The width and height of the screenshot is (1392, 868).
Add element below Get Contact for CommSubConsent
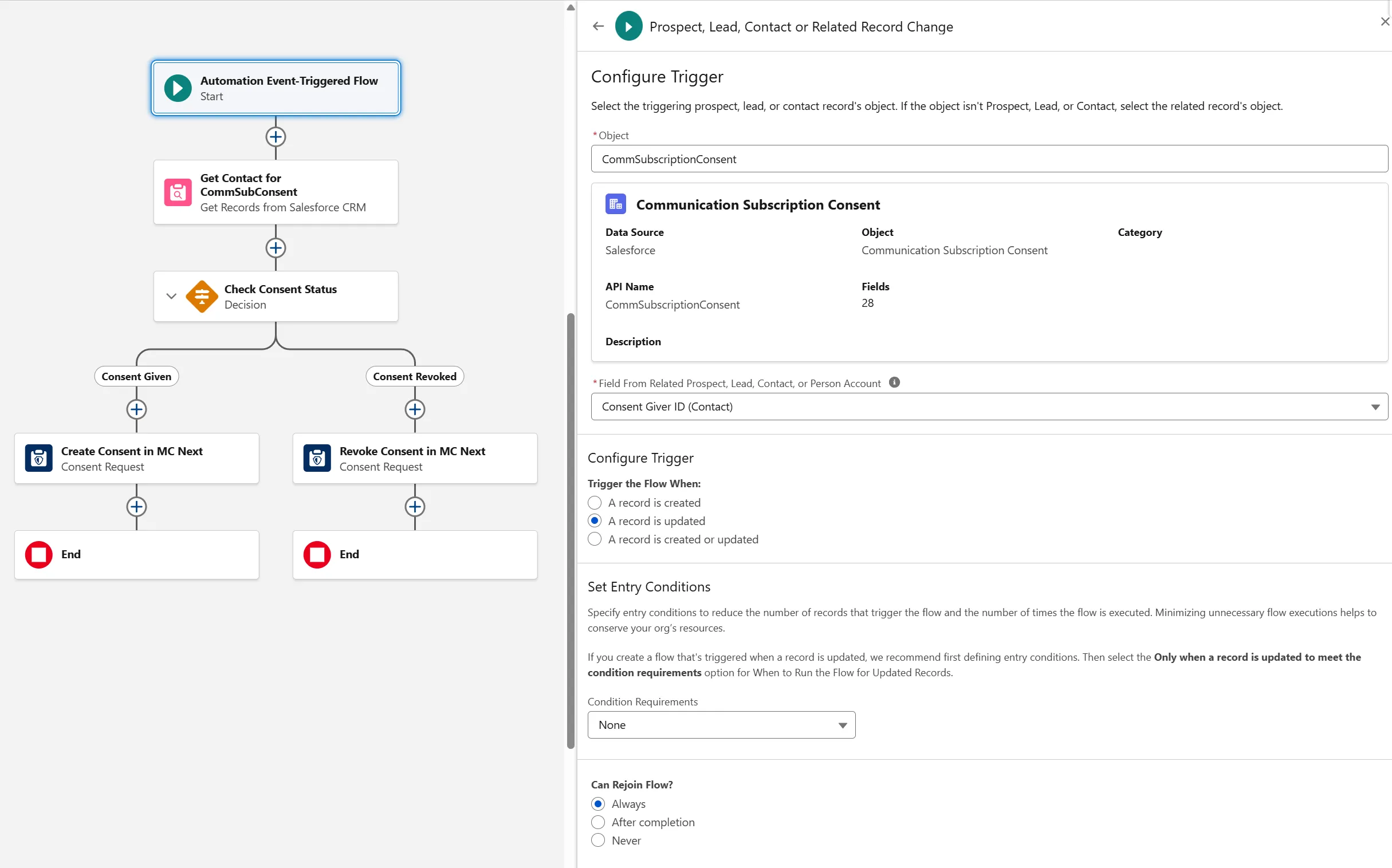pyautogui.click(x=276, y=248)
